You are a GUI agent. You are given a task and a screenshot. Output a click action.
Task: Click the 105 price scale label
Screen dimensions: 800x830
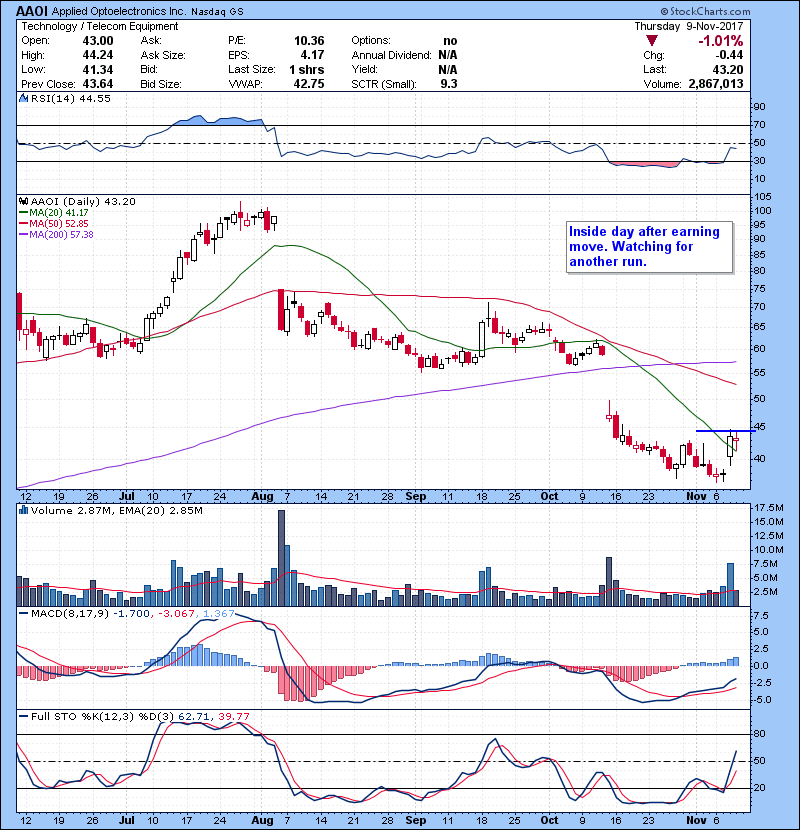pos(761,196)
